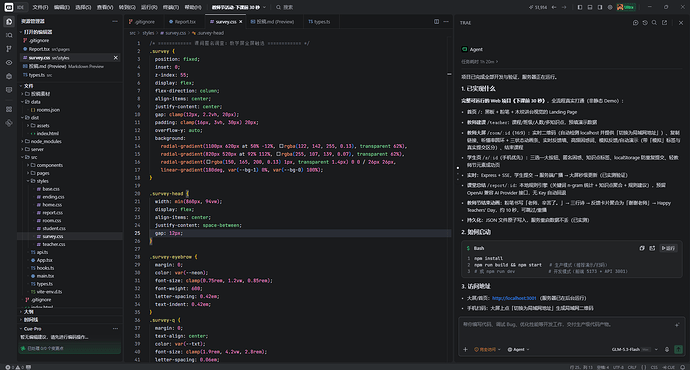
Task: Open the 查看(V) menu
Action: 105,7
